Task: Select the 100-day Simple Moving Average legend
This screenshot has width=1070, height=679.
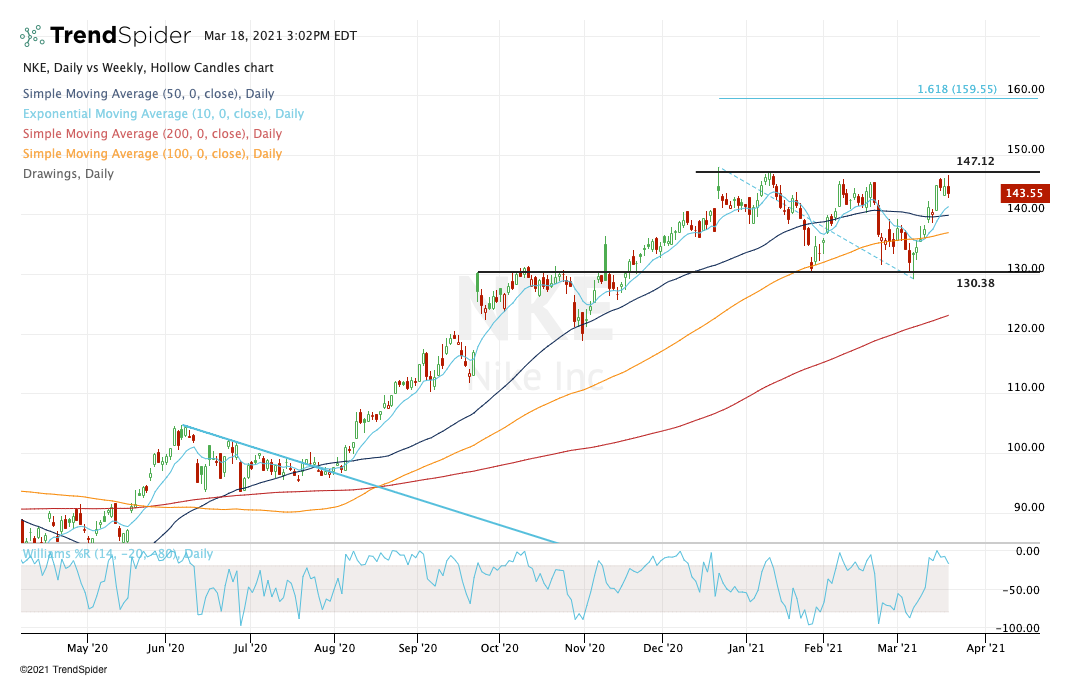Action: click(x=150, y=154)
